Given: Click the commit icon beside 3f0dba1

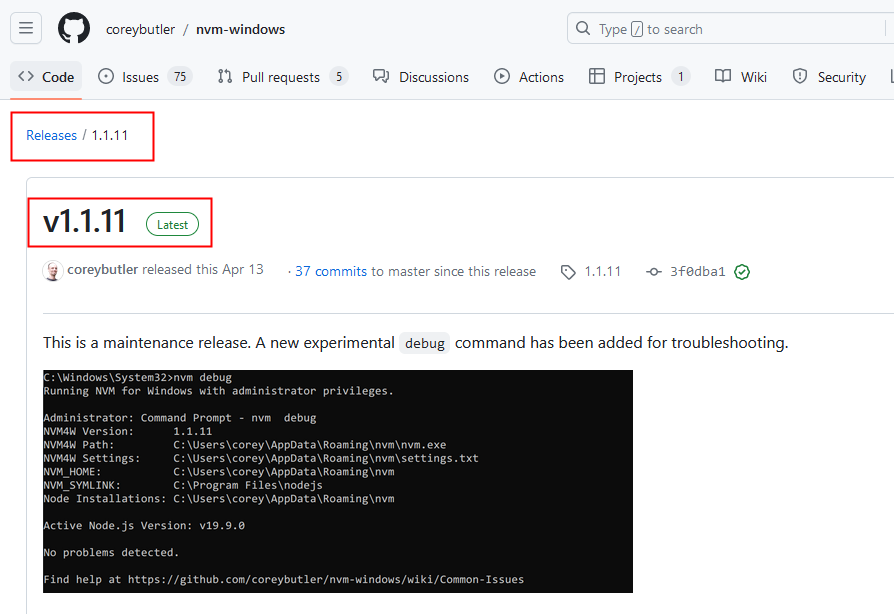Looking at the screenshot, I should click(654, 272).
